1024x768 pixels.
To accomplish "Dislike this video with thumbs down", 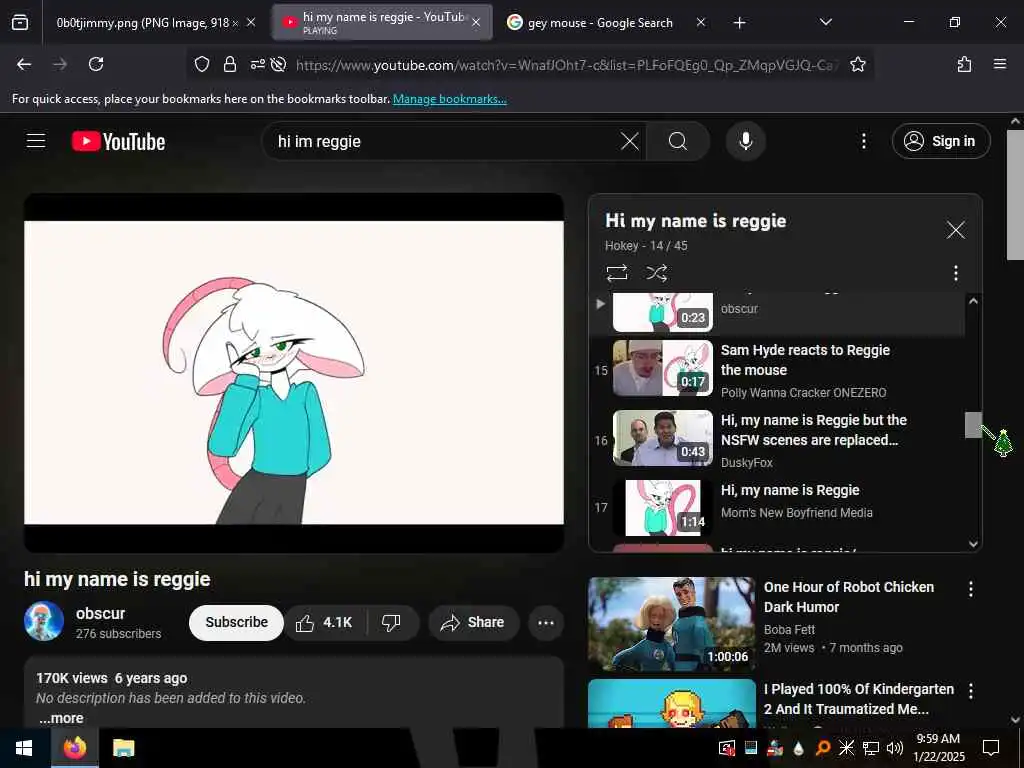I will click(391, 623).
